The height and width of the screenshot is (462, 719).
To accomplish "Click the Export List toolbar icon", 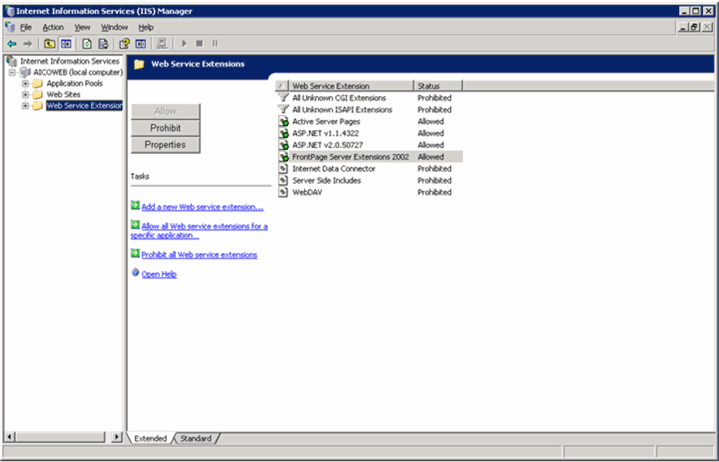I will 104,44.
